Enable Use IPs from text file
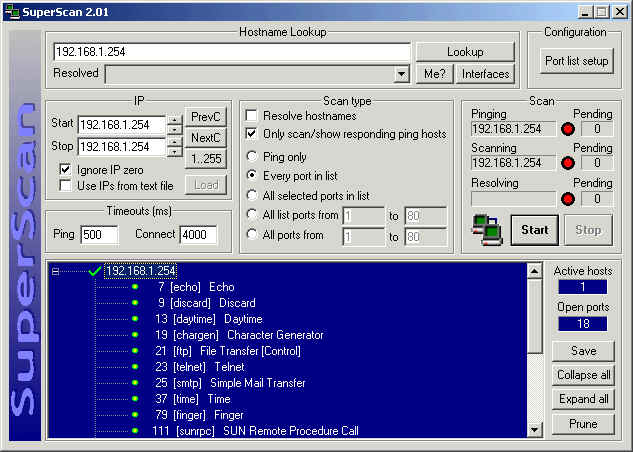 (x=65, y=186)
